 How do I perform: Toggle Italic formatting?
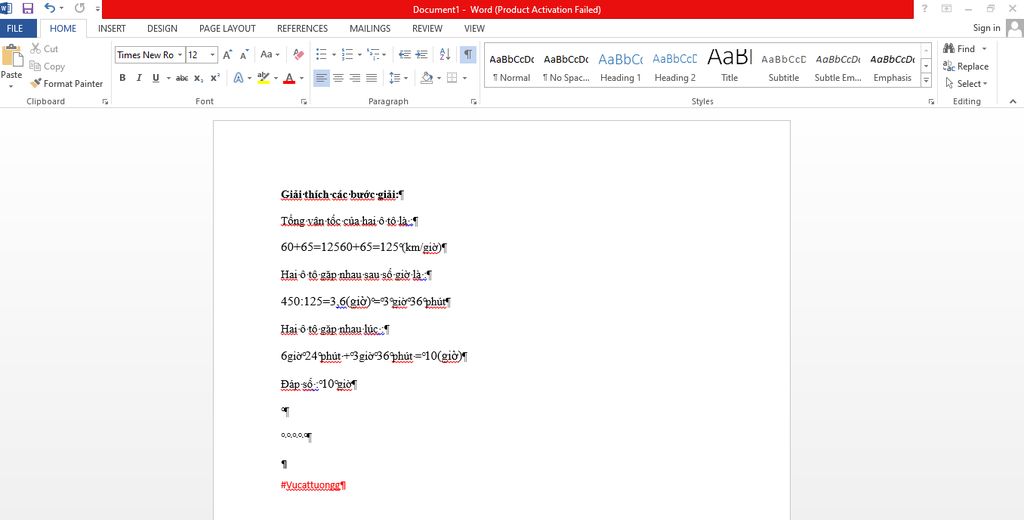pyautogui.click(x=138, y=78)
